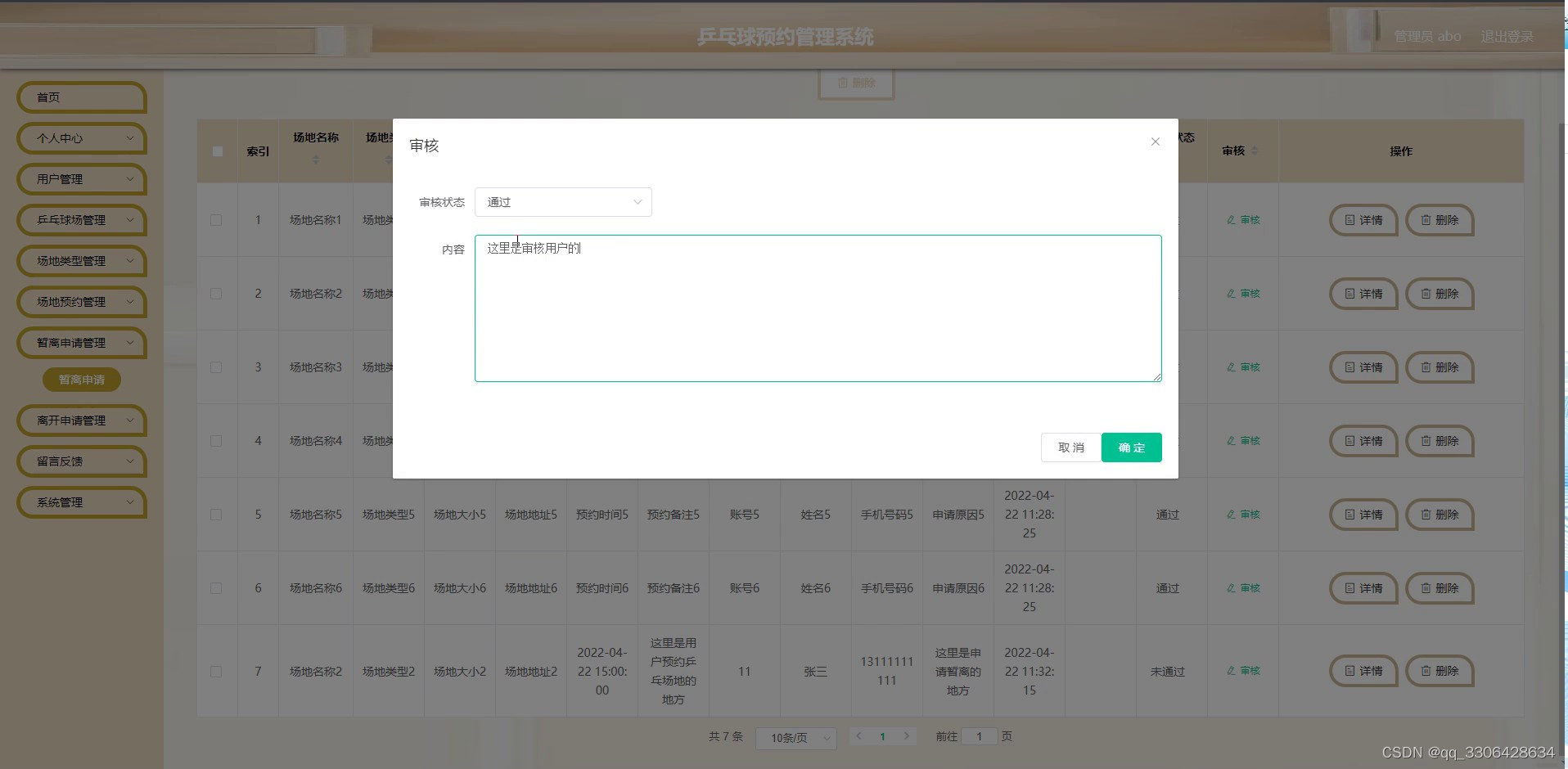1568x769 pixels.
Task: Open 详情 for row 7
Action: tap(1363, 671)
